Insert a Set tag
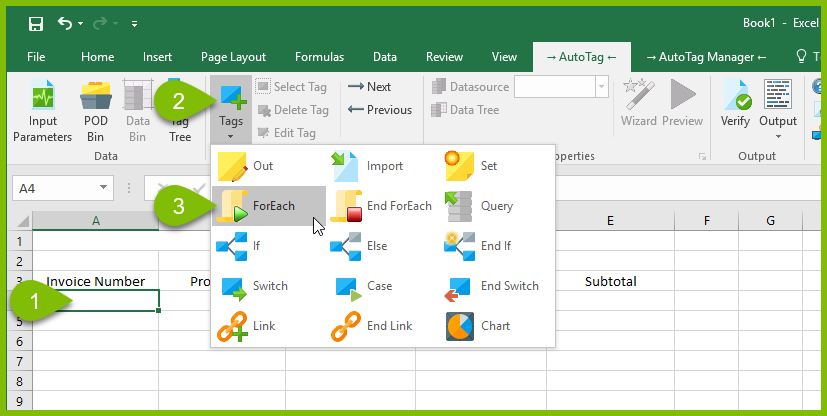Screen dimensions: 827x416 coord(497,166)
